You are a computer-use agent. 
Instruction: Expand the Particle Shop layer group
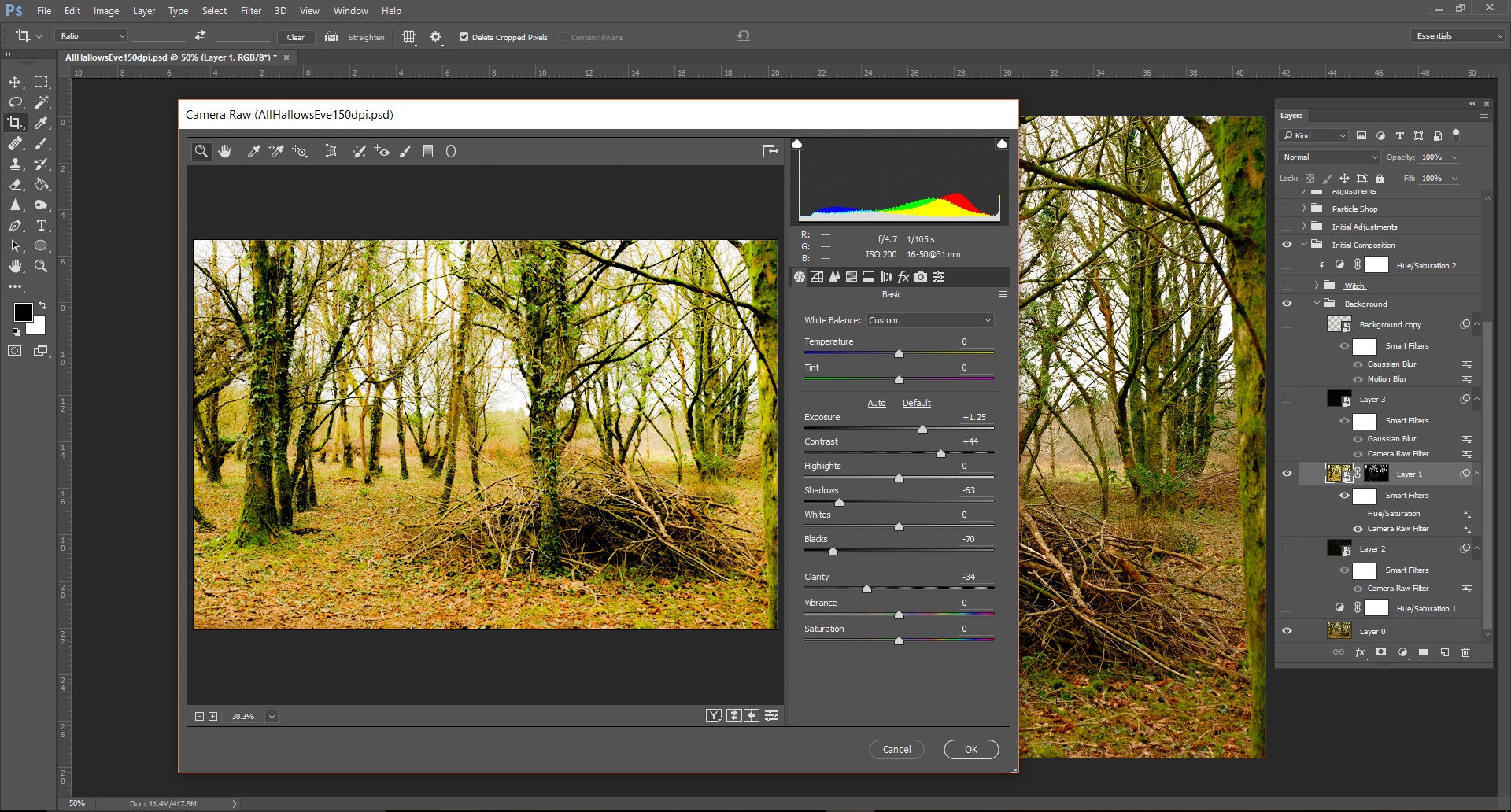coord(1304,208)
